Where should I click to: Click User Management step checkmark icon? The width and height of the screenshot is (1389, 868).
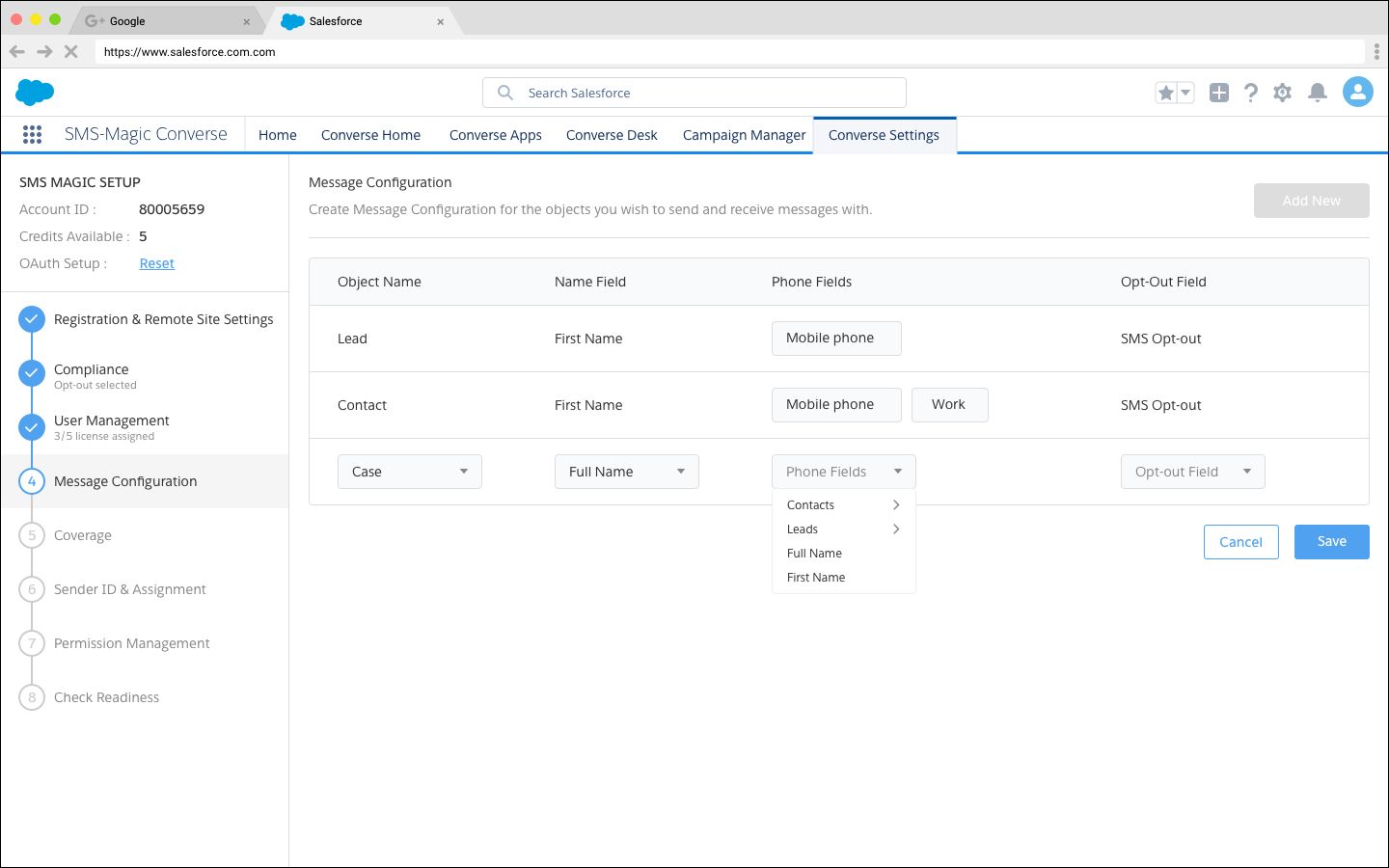(x=32, y=426)
